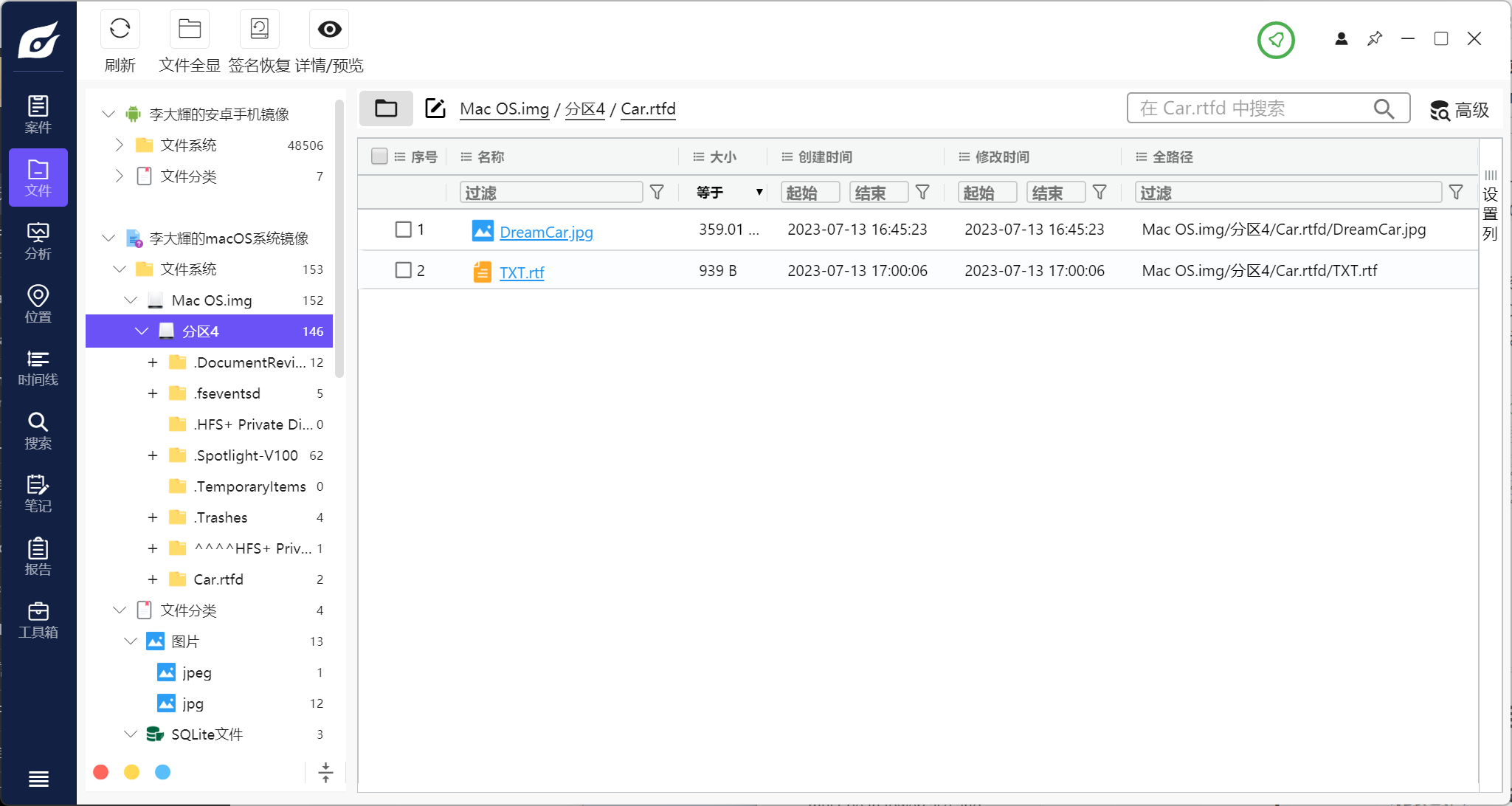Open the DreamCar.jpg file link
1512x806 pixels.
[546, 232]
